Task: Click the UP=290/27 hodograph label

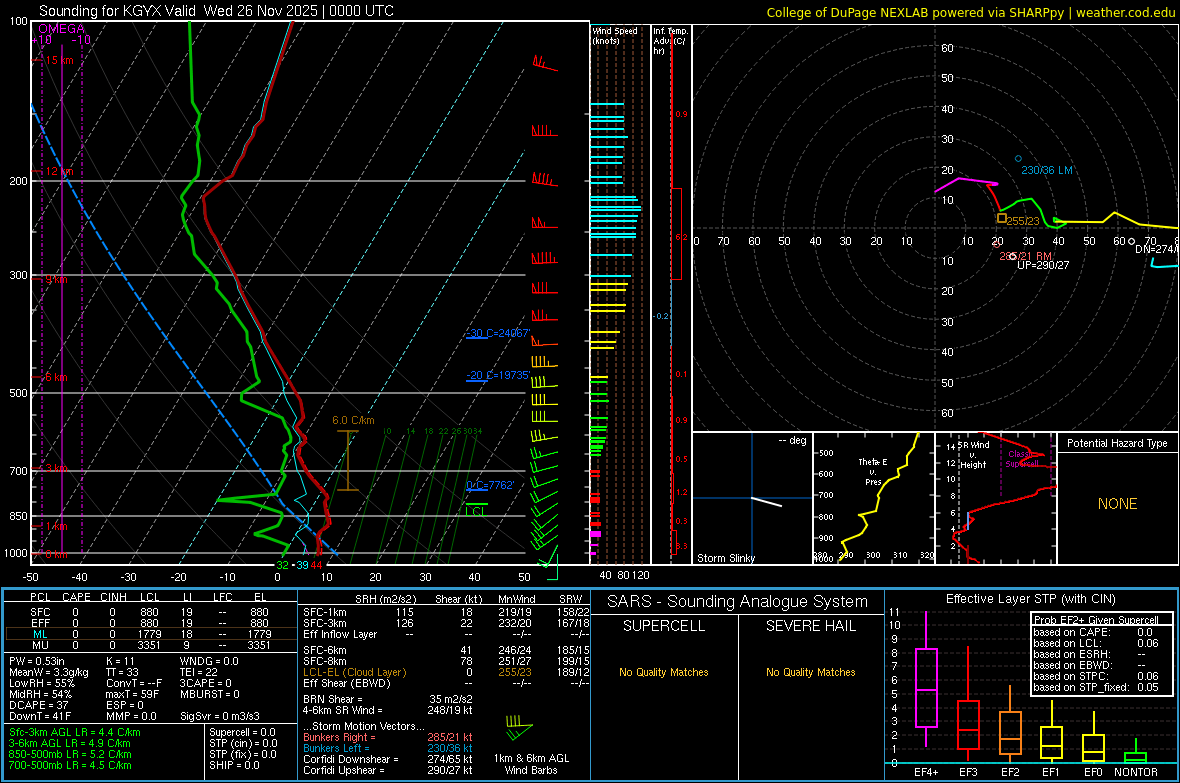Action: 1043,265
